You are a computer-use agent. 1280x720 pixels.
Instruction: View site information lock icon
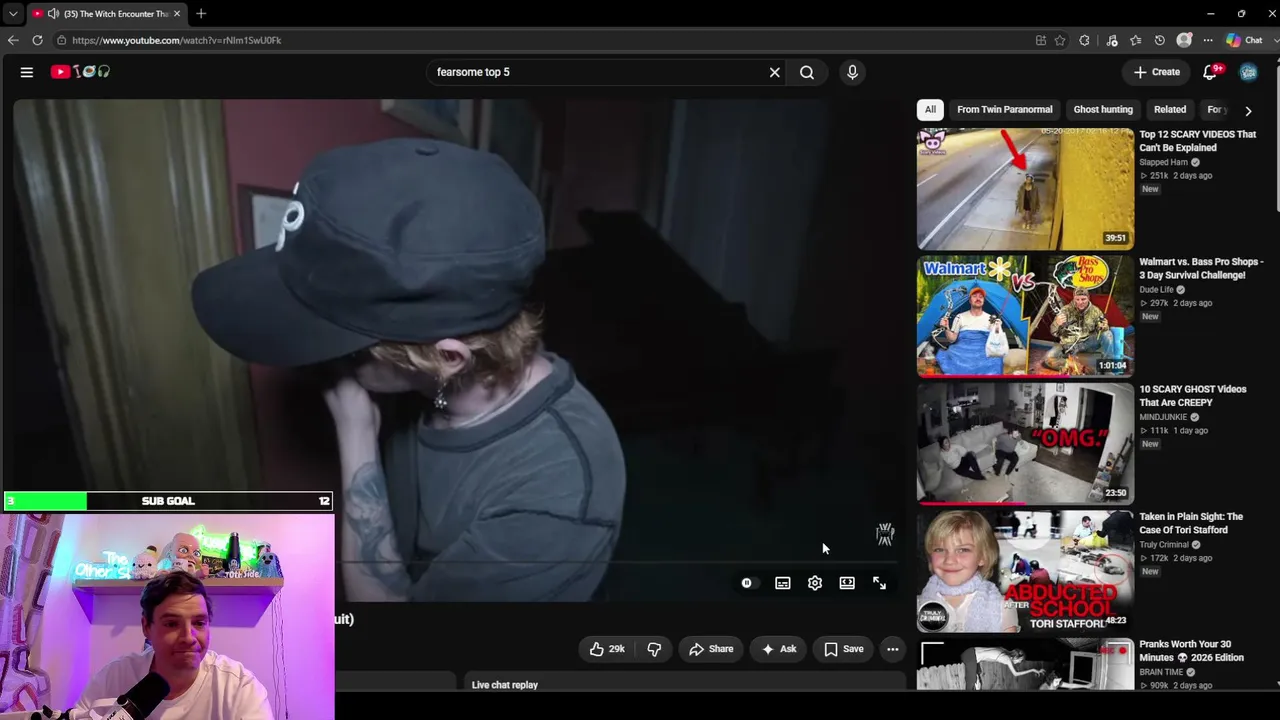[x=61, y=40]
